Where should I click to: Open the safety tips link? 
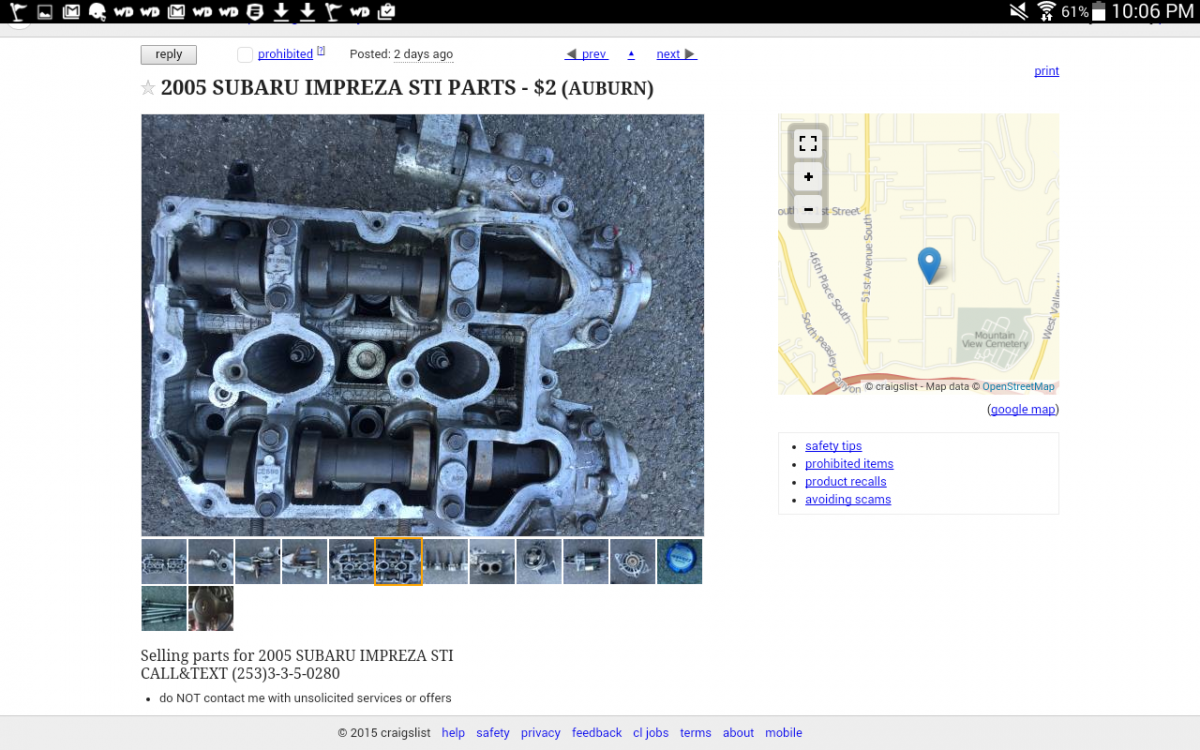point(833,446)
